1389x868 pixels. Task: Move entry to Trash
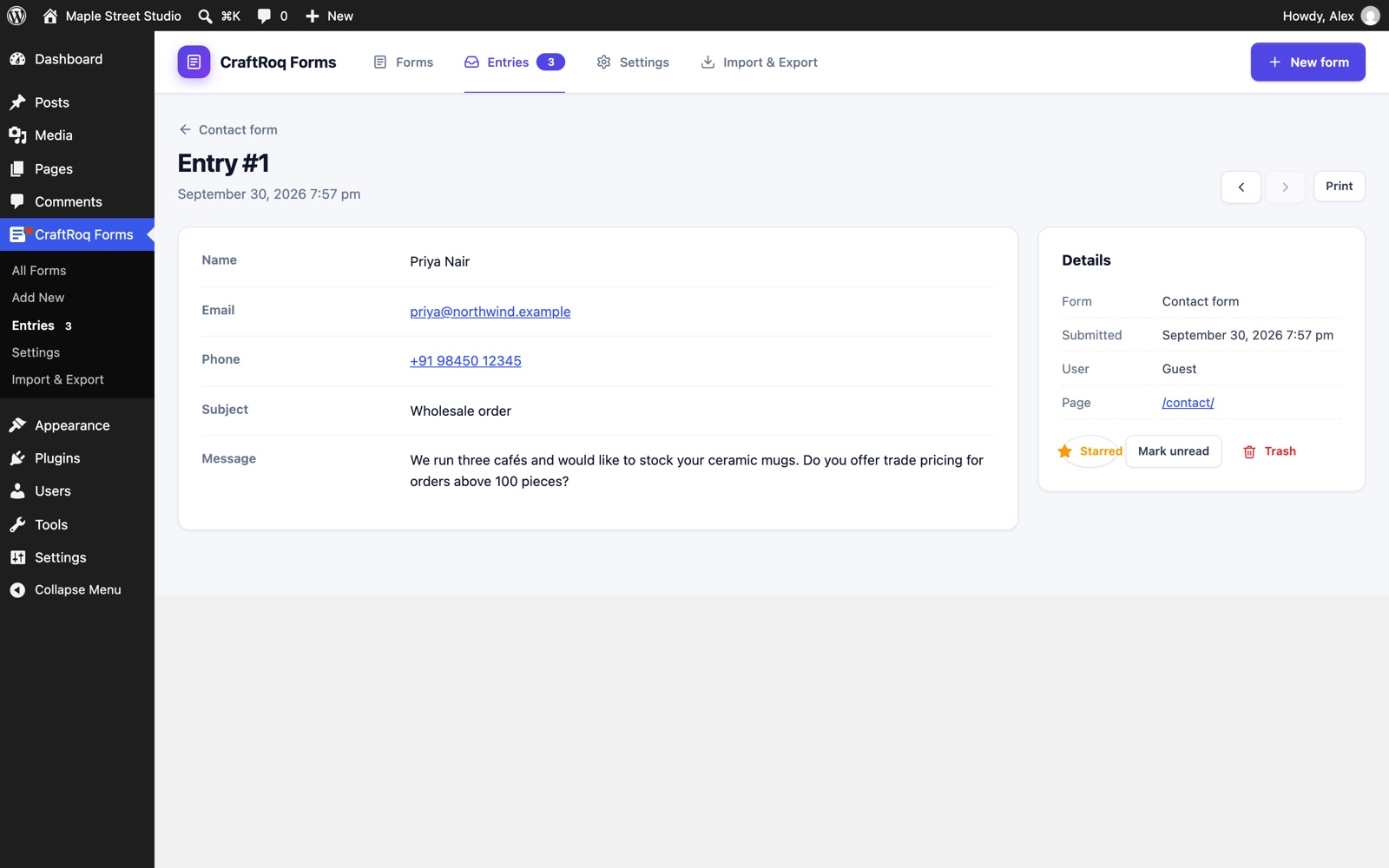pyautogui.click(x=1269, y=451)
